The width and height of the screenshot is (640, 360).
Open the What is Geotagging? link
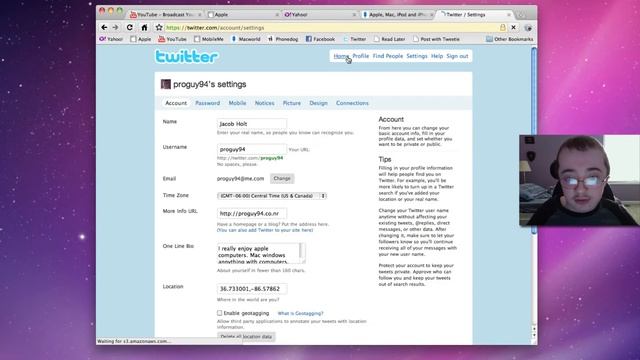pyautogui.click(x=300, y=313)
